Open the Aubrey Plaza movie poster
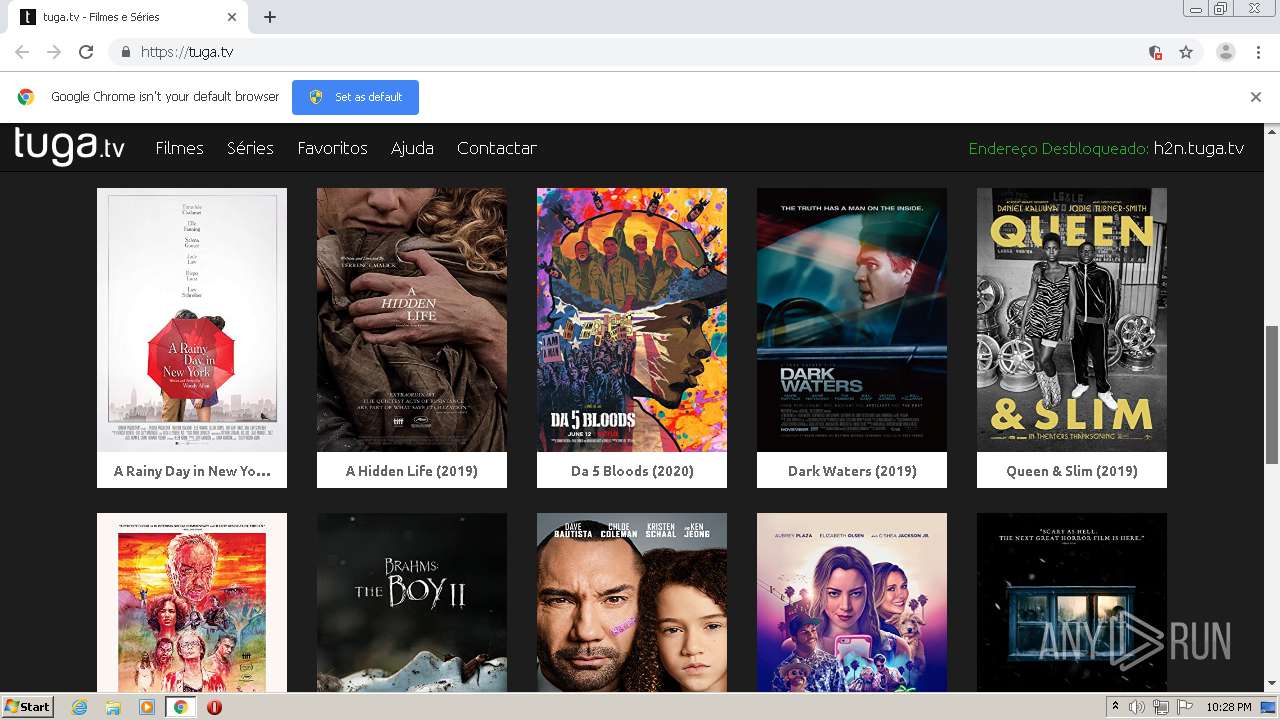Viewport: 1280px width, 720px height. [852, 603]
